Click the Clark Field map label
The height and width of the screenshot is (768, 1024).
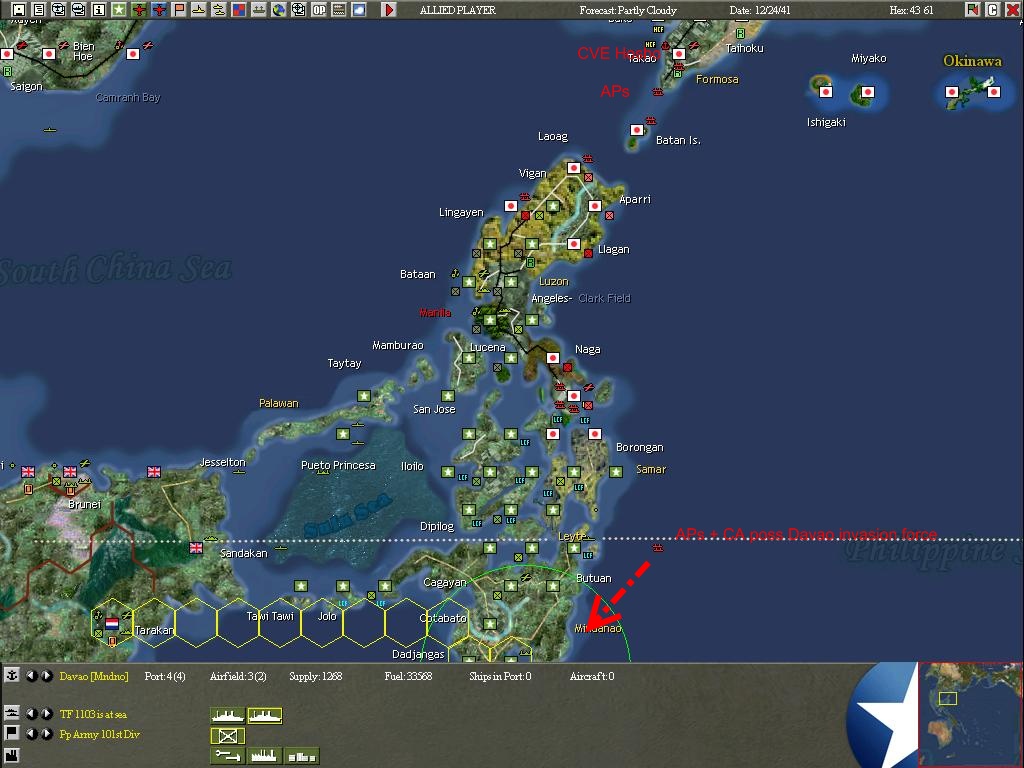point(604,298)
